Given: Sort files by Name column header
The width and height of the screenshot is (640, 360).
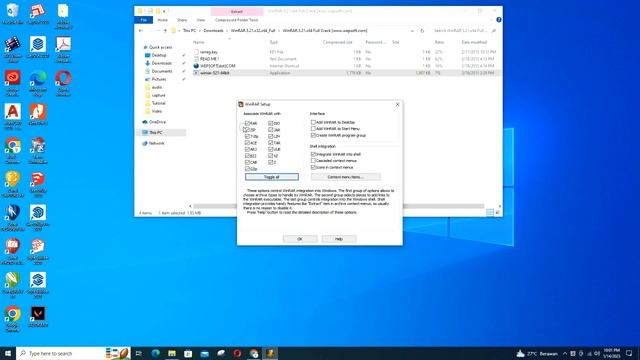Looking at the screenshot, I should [198, 42].
